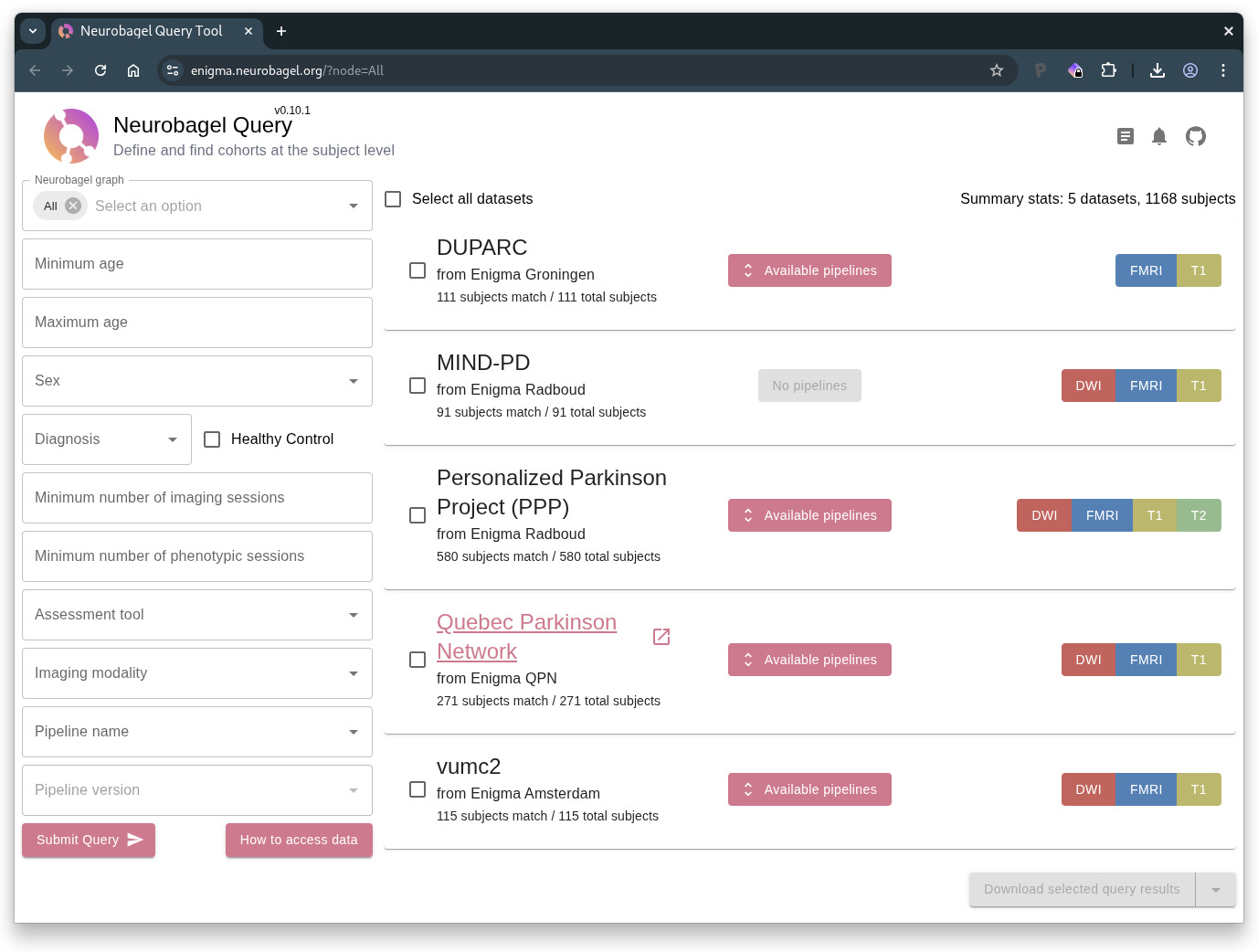Go back in browser history
The width and height of the screenshot is (1258, 952).
tap(35, 70)
